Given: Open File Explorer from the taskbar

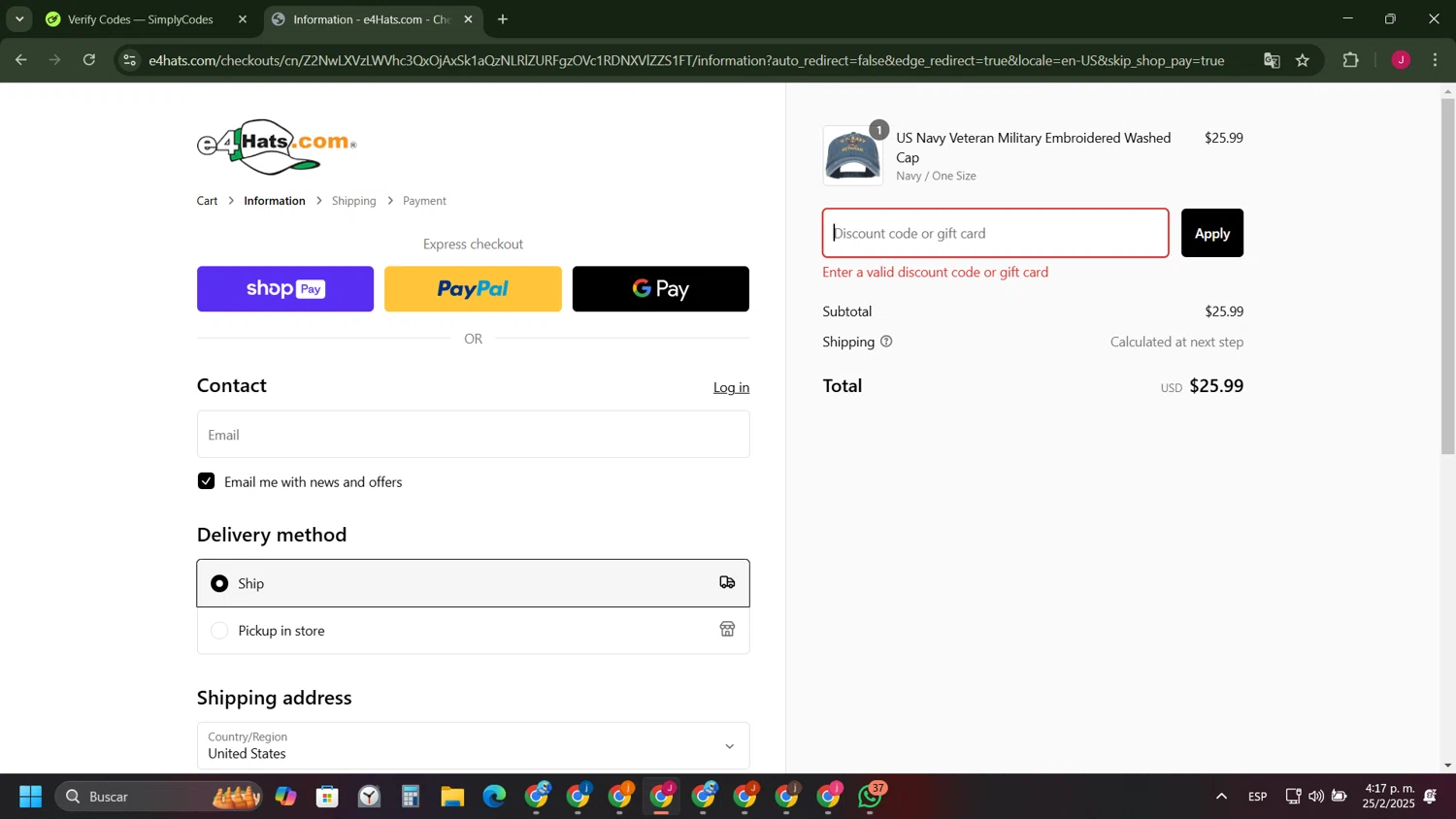Looking at the screenshot, I should click(x=452, y=797).
